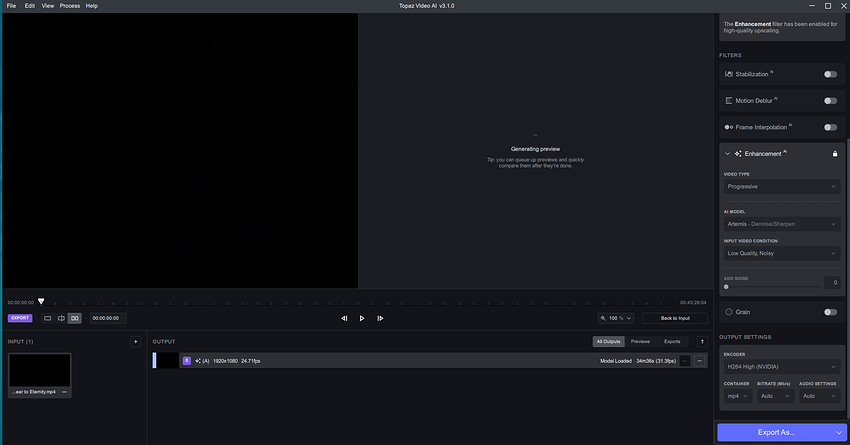Add a new input video with plus icon

[135, 341]
